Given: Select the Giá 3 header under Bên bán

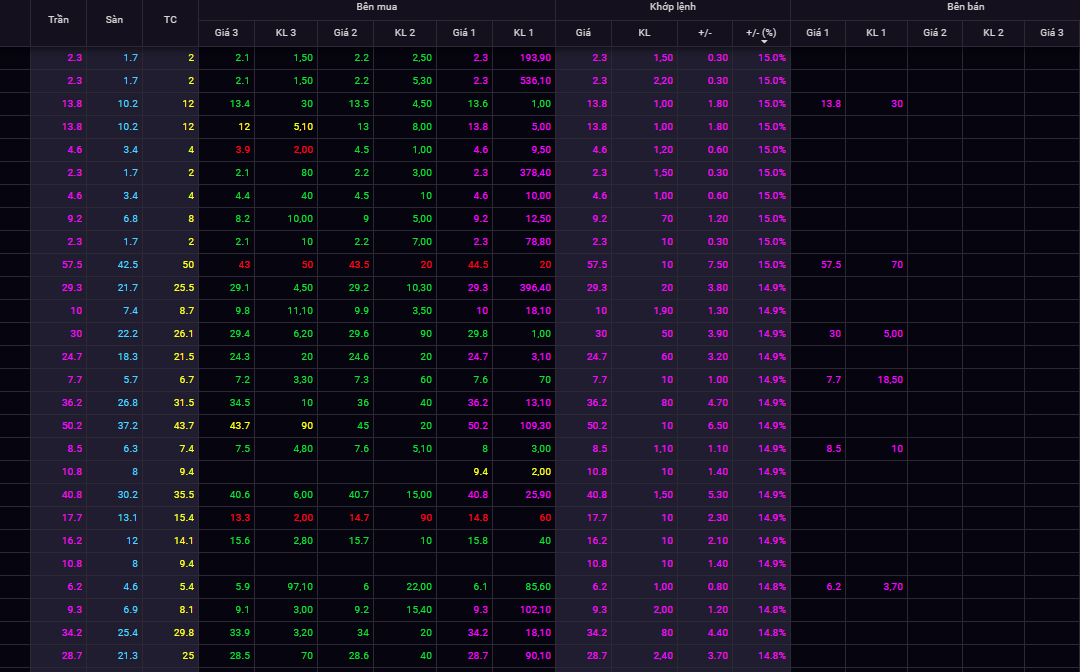Looking at the screenshot, I should click(1052, 33).
